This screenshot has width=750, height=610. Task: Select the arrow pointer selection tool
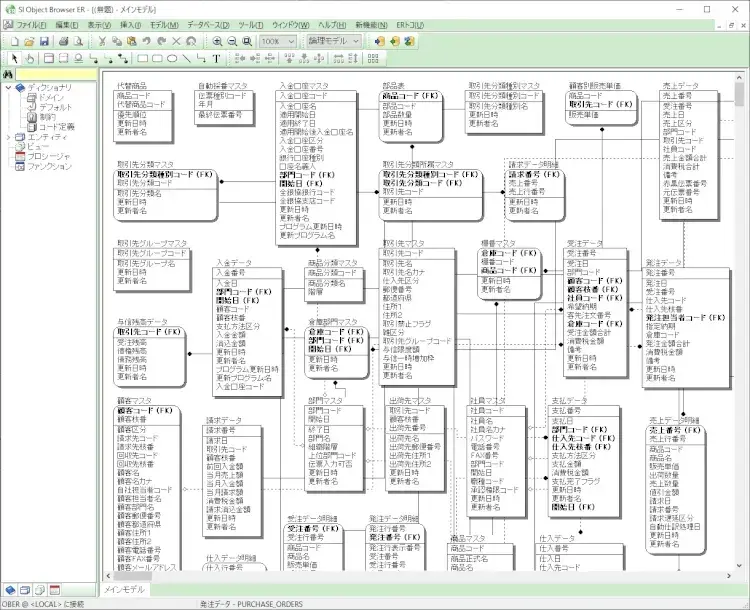tap(14, 59)
